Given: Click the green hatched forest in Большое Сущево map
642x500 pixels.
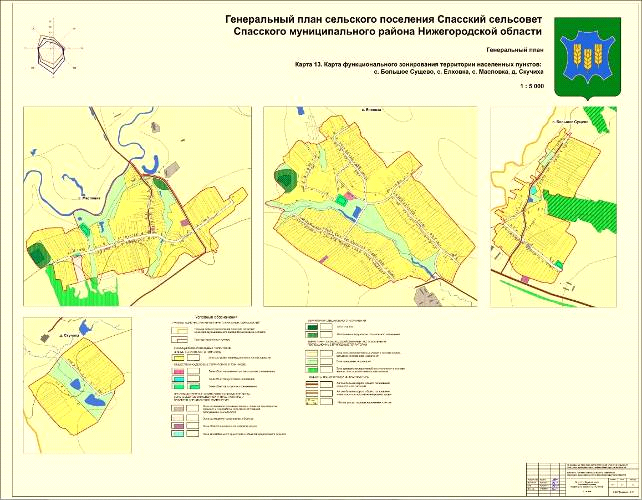Looking at the screenshot, I should pos(581,212).
